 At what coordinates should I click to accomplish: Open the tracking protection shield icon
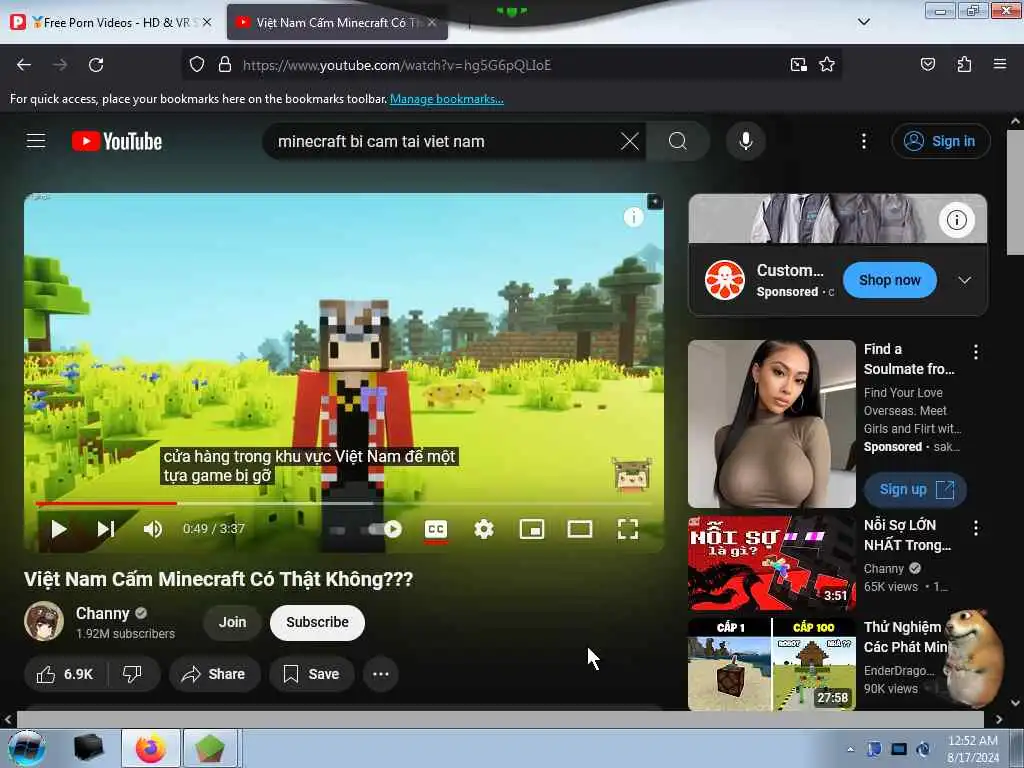point(197,65)
